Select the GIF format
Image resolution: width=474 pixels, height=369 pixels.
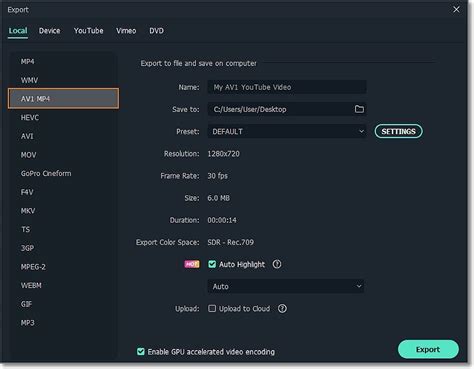point(26,304)
